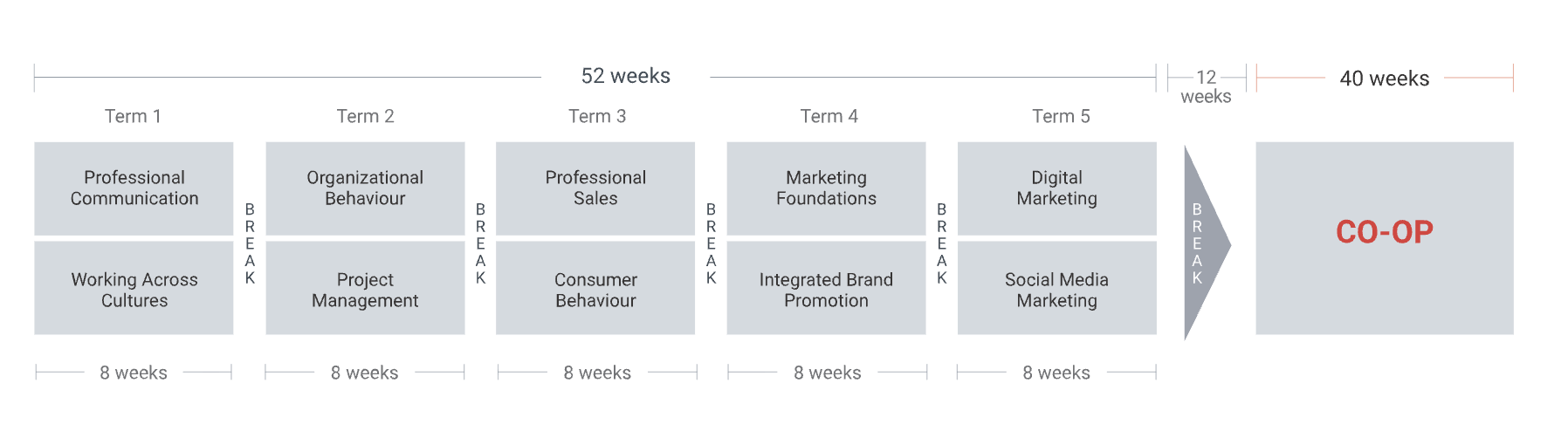Select the Working Across Cultures box

[134, 288]
